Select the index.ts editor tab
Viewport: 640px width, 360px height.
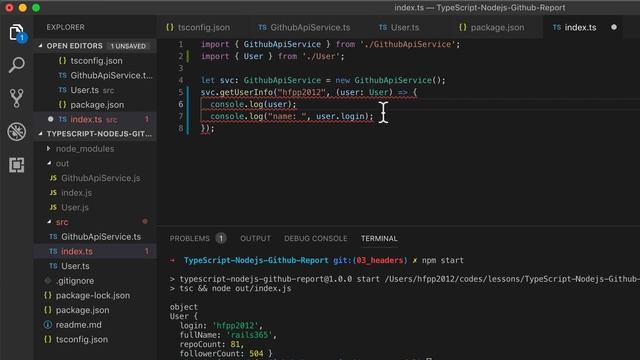point(580,27)
